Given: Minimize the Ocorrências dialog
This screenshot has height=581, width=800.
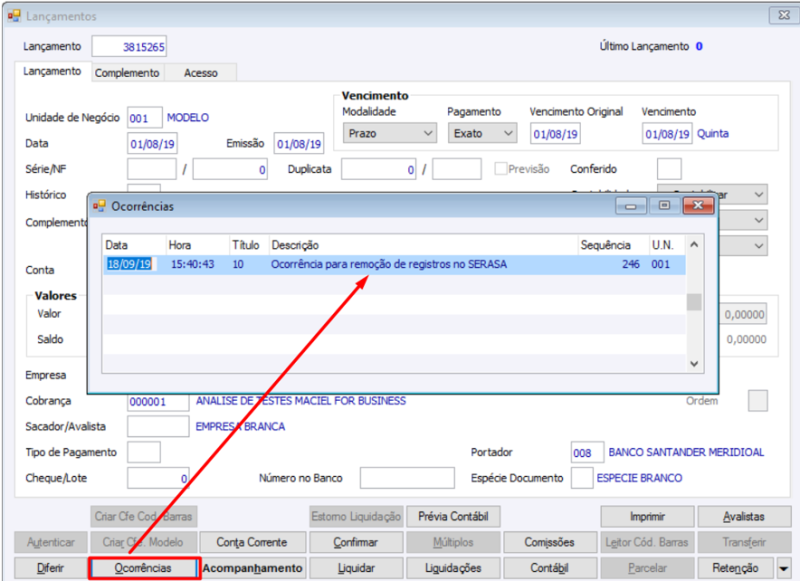Looking at the screenshot, I should click(631, 206).
